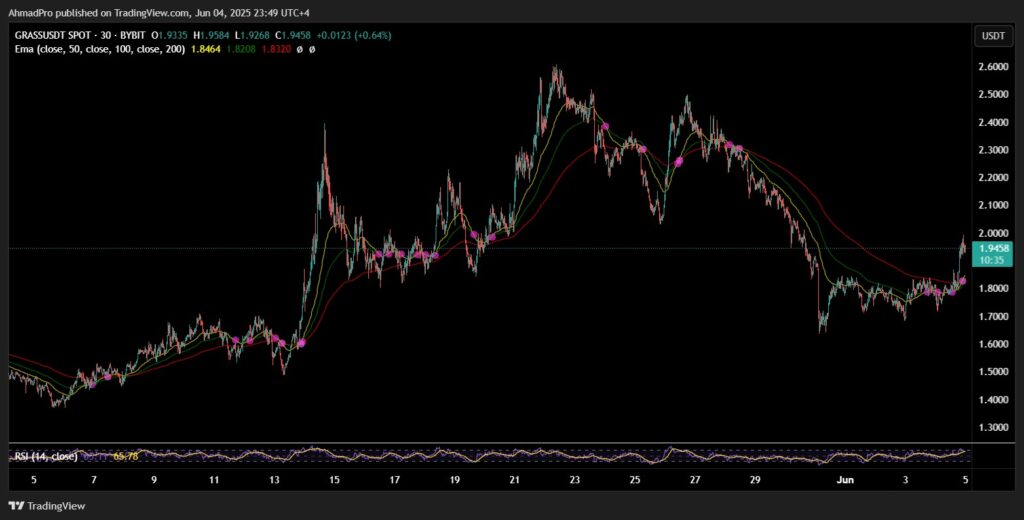1024x520 pixels.
Task: Click the pink crossover marker near 2.6 peak descent
Action: [x=605, y=126]
